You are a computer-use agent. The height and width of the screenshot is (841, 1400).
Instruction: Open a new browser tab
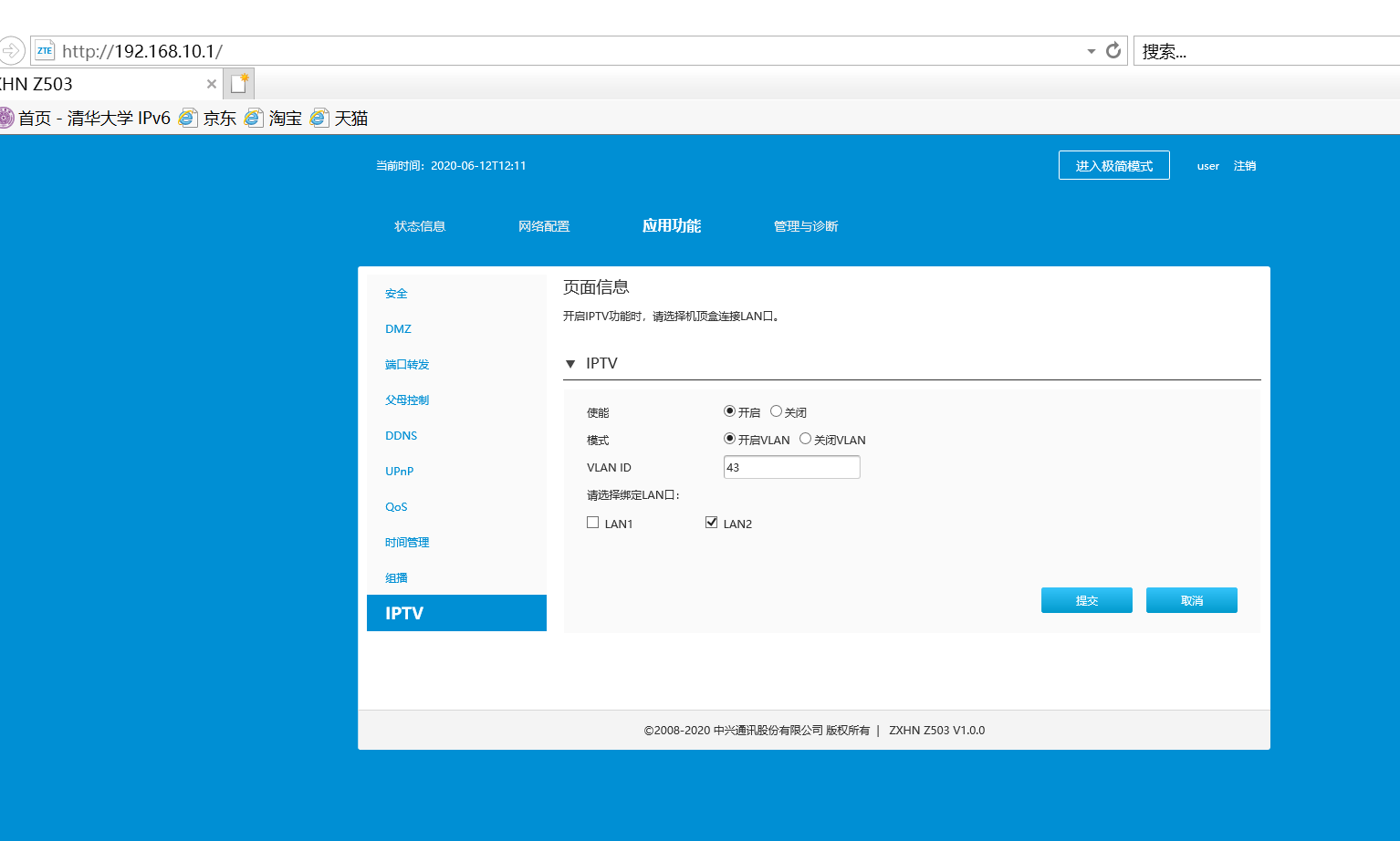[x=239, y=83]
